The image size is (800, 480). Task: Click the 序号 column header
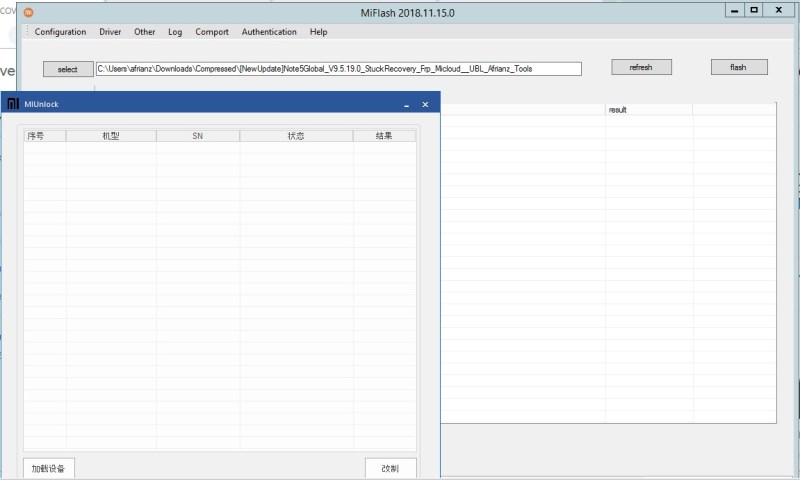coord(45,136)
